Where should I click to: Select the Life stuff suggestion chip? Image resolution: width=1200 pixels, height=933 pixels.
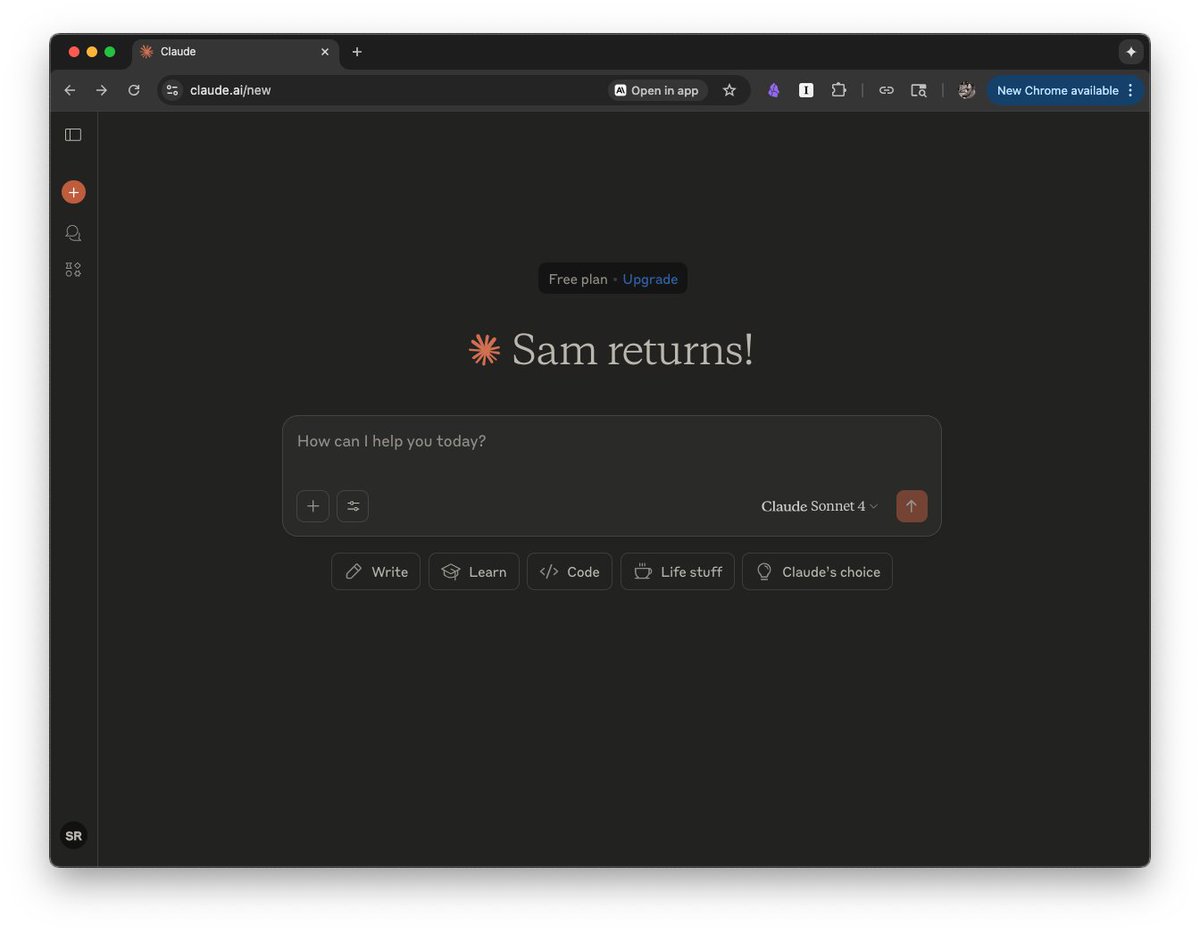pos(678,572)
